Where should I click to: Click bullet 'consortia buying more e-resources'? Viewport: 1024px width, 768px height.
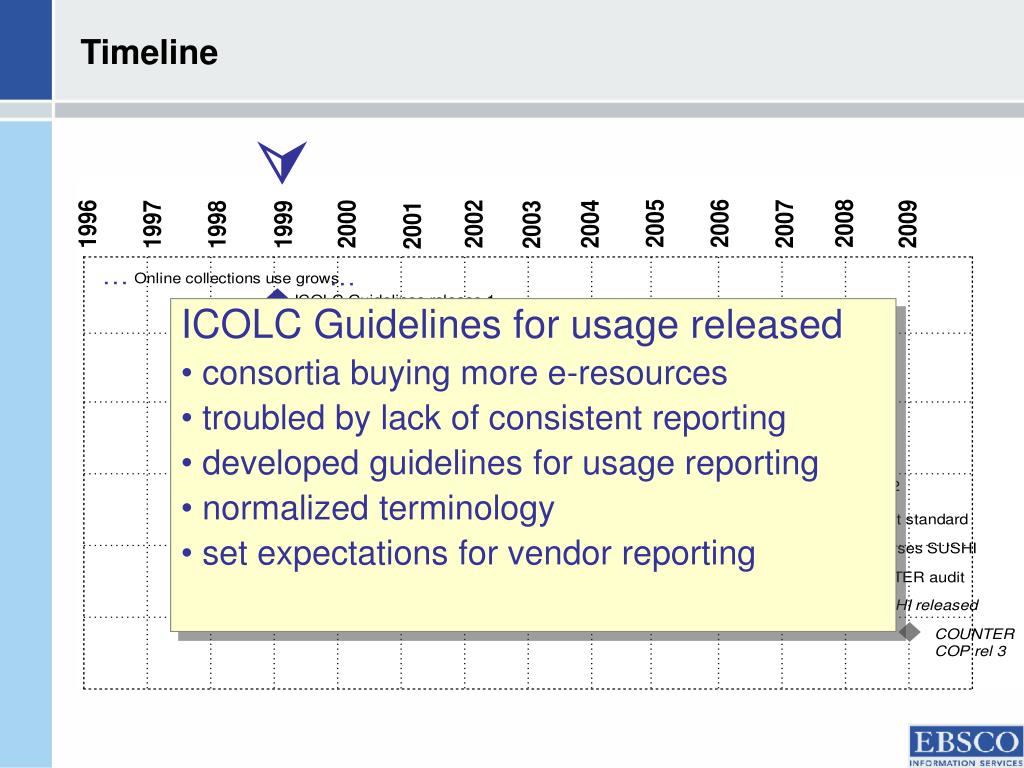(x=455, y=374)
